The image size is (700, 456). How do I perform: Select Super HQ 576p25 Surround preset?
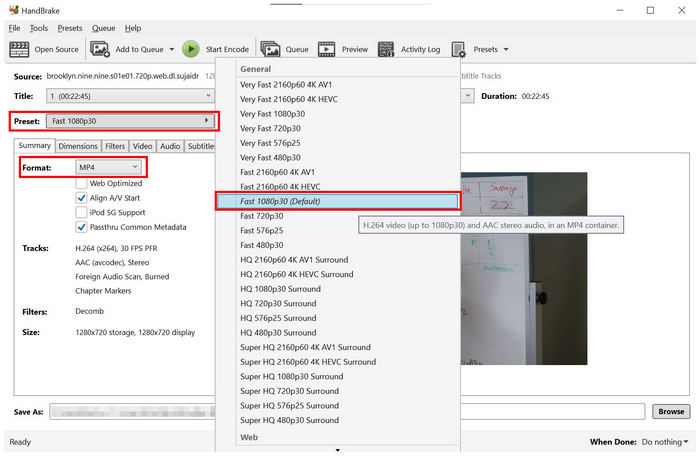[338, 406]
